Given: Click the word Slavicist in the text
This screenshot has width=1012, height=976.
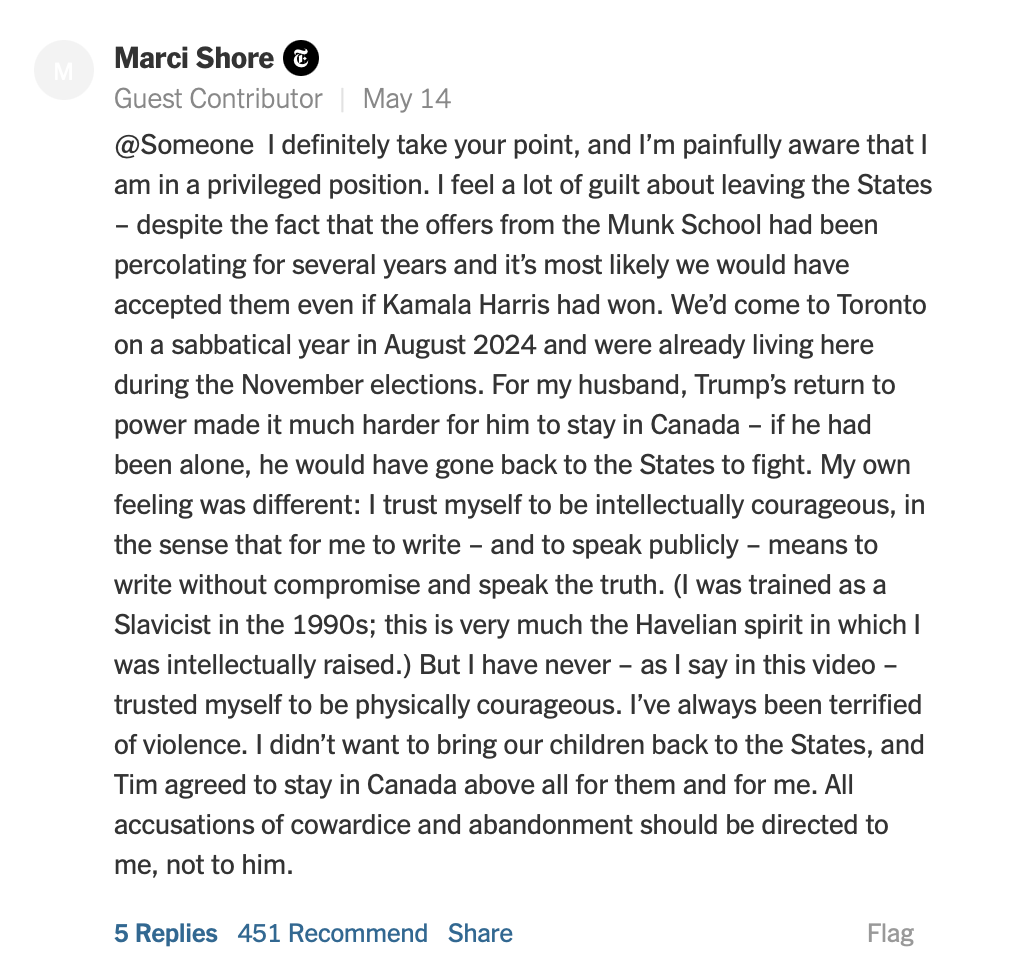Looking at the screenshot, I should tap(163, 625).
